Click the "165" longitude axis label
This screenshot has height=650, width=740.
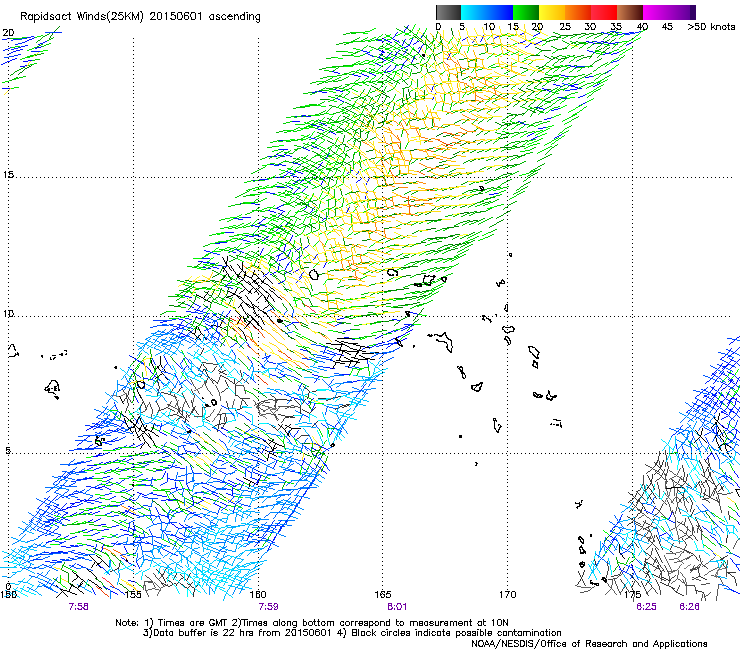(x=382, y=594)
